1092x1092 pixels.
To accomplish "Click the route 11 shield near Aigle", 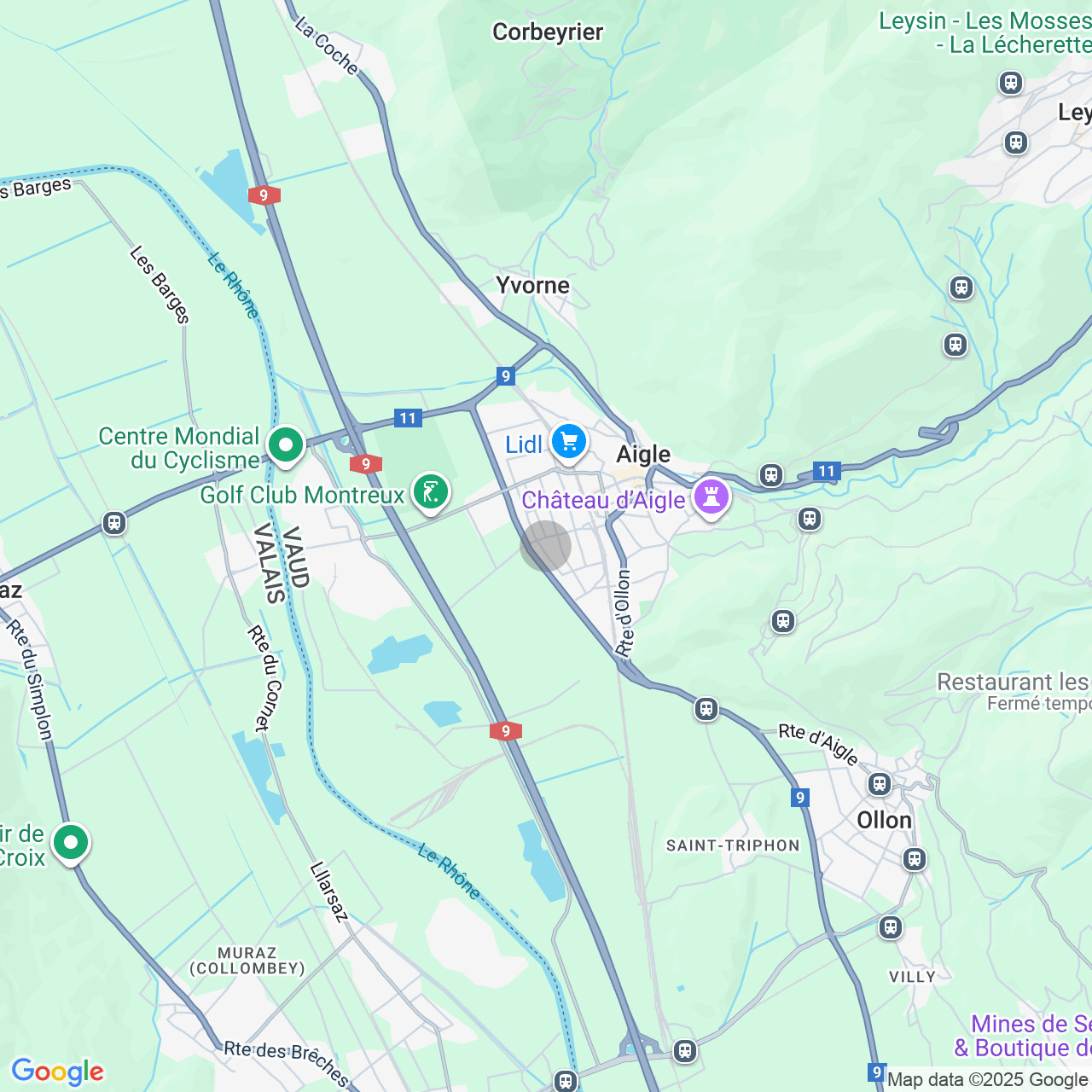I will tap(826, 470).
